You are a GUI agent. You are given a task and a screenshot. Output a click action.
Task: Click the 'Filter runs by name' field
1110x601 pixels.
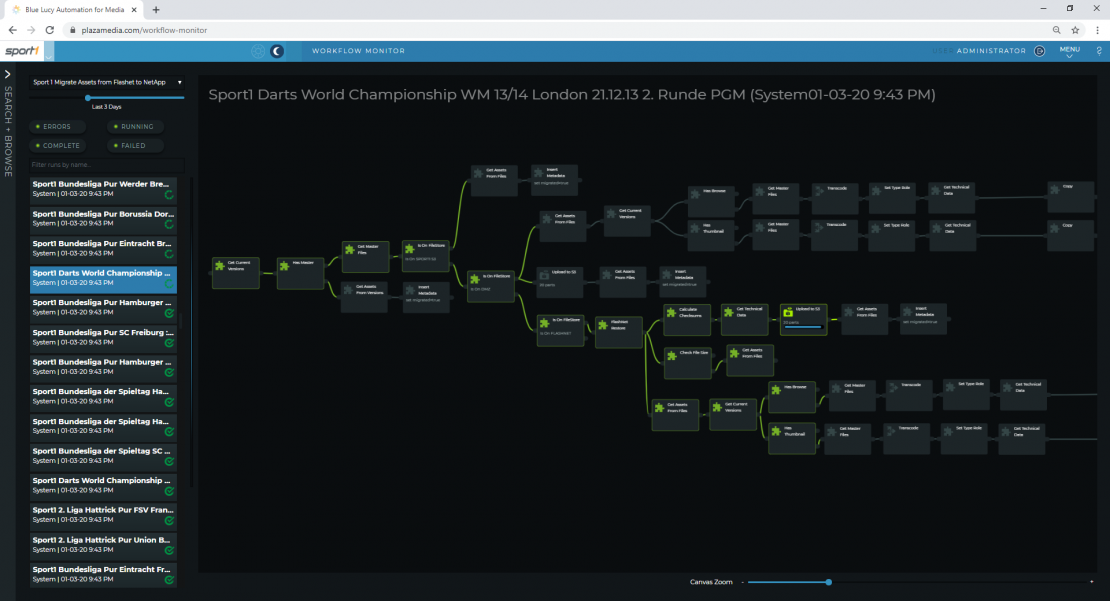click(x=107, y=164)
